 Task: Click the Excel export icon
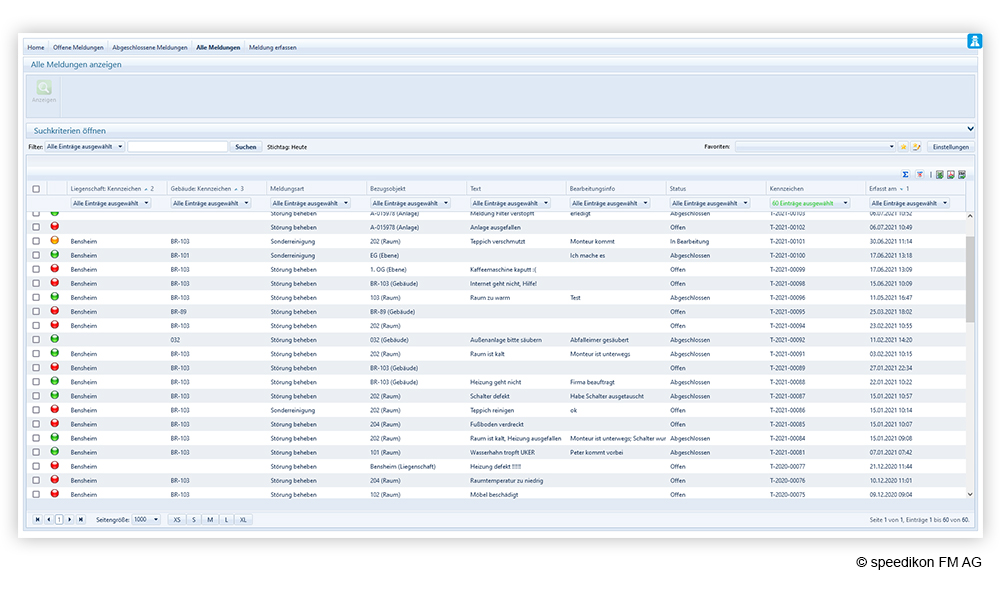pos(939,174)
